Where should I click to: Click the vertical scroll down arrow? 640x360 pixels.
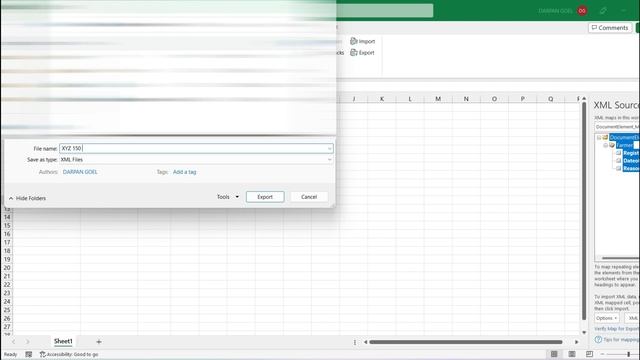(584, 332)
